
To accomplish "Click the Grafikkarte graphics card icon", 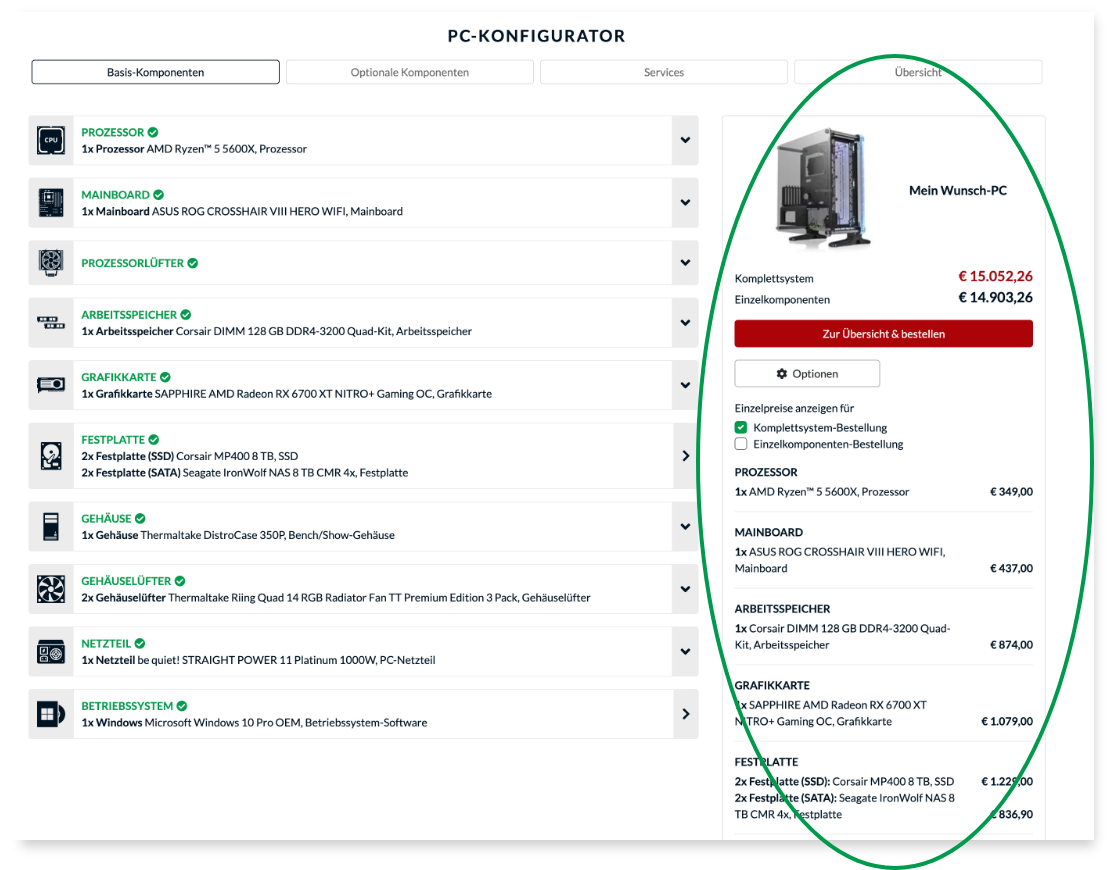I will pos(51,385).
